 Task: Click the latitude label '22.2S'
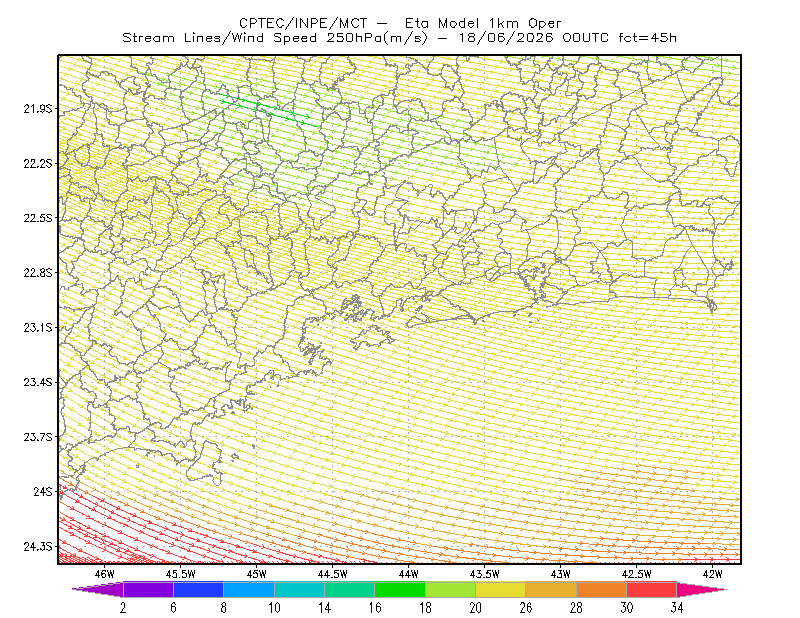click(x=37, y=163)
